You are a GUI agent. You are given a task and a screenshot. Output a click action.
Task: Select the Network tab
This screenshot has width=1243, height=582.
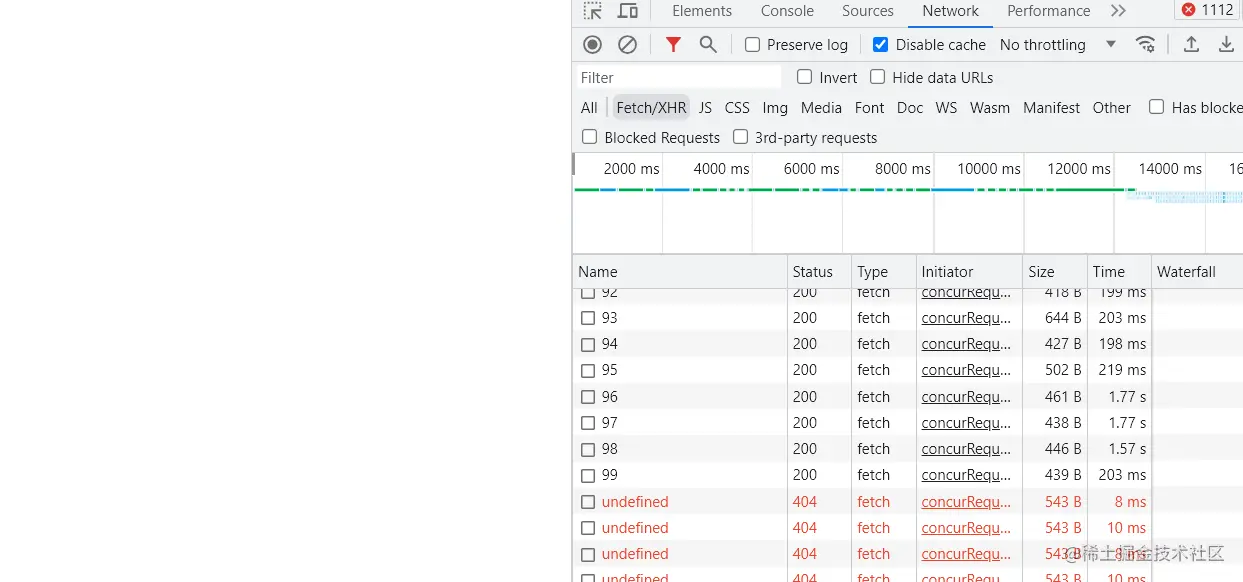coord(950,11)
